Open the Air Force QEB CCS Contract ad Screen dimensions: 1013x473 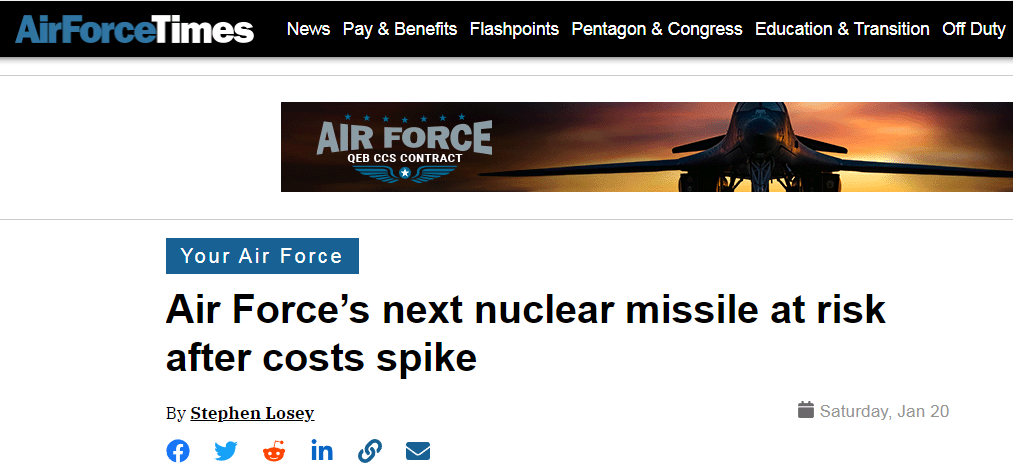(x=405, y=148)
